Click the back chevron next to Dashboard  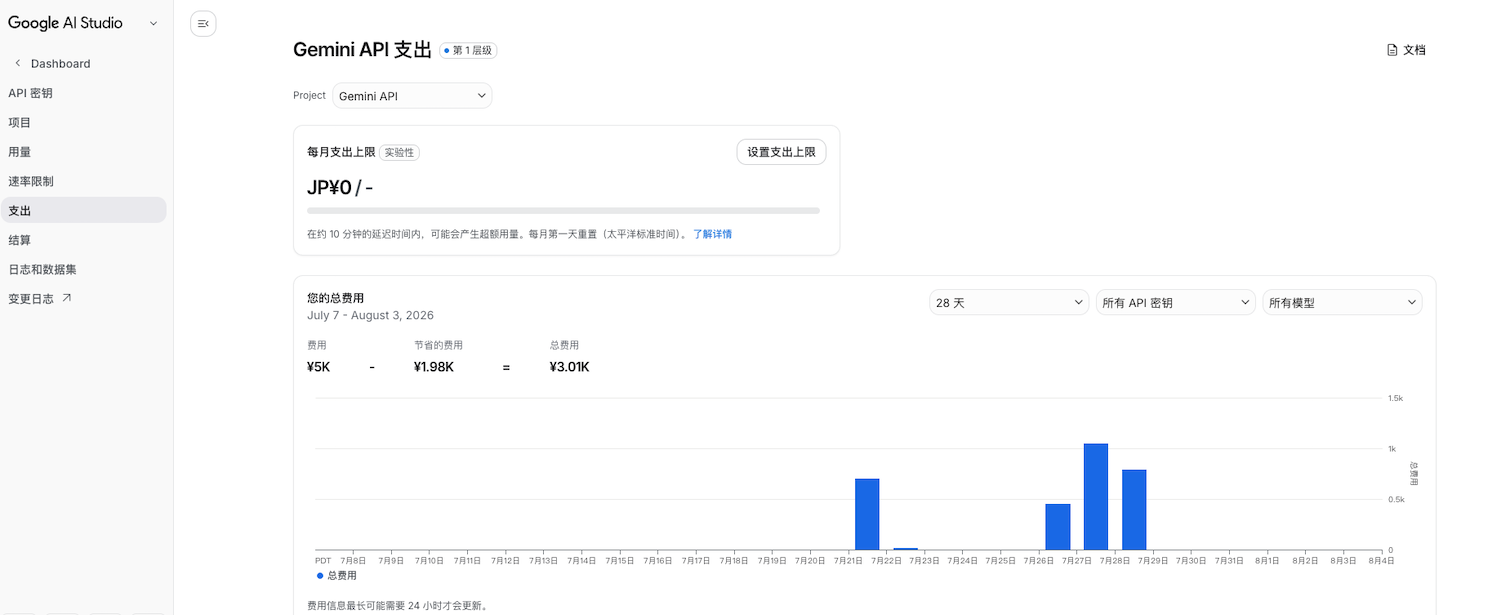coord(17,63)
